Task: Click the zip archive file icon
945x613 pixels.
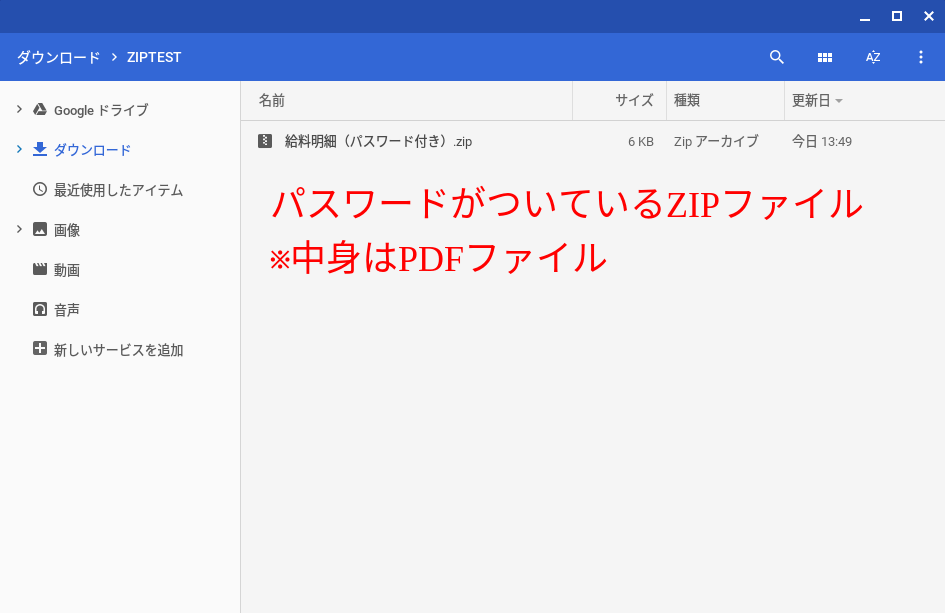Action: [265, 141]
